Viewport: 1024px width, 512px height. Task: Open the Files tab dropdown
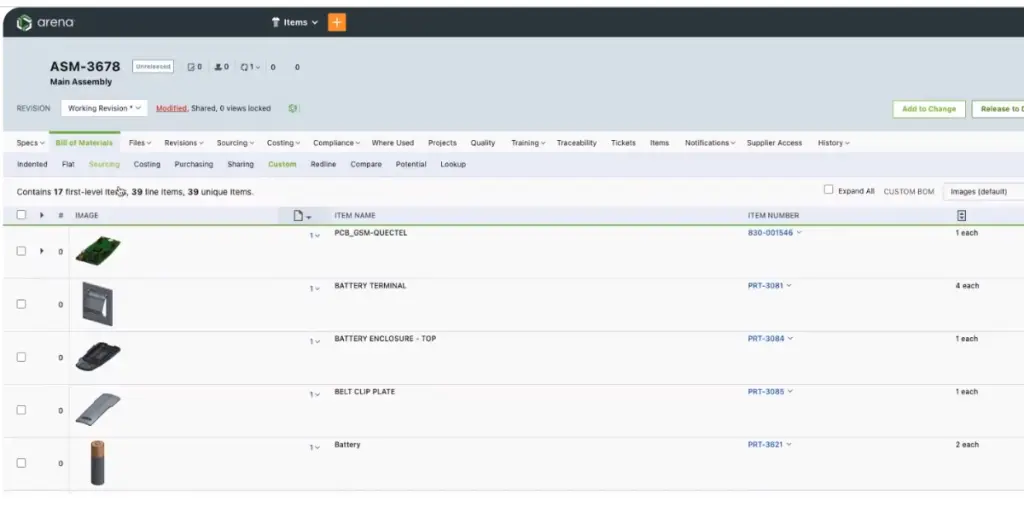click(140, 143)
